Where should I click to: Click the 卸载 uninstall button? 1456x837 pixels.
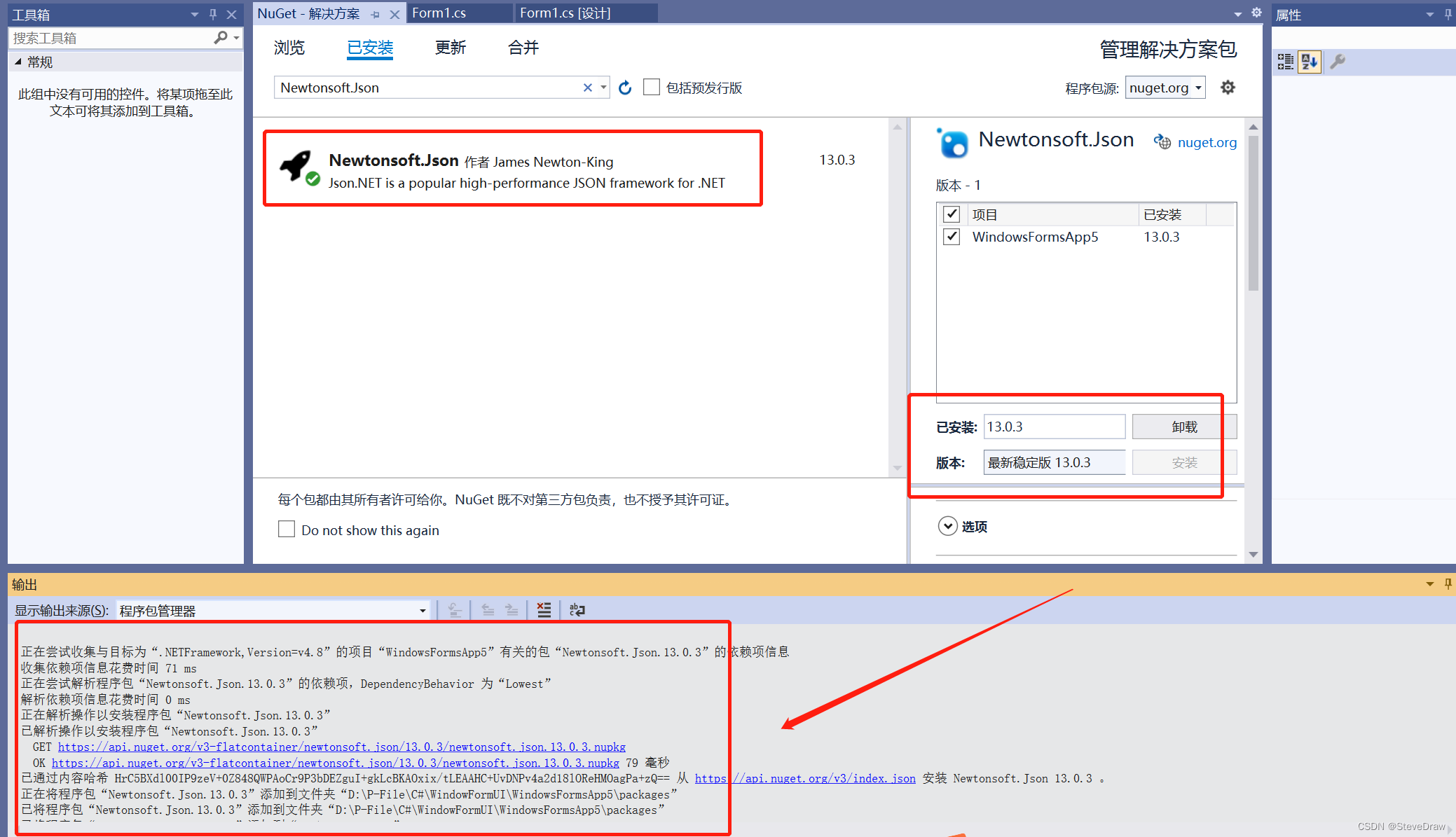(1184, 427)
